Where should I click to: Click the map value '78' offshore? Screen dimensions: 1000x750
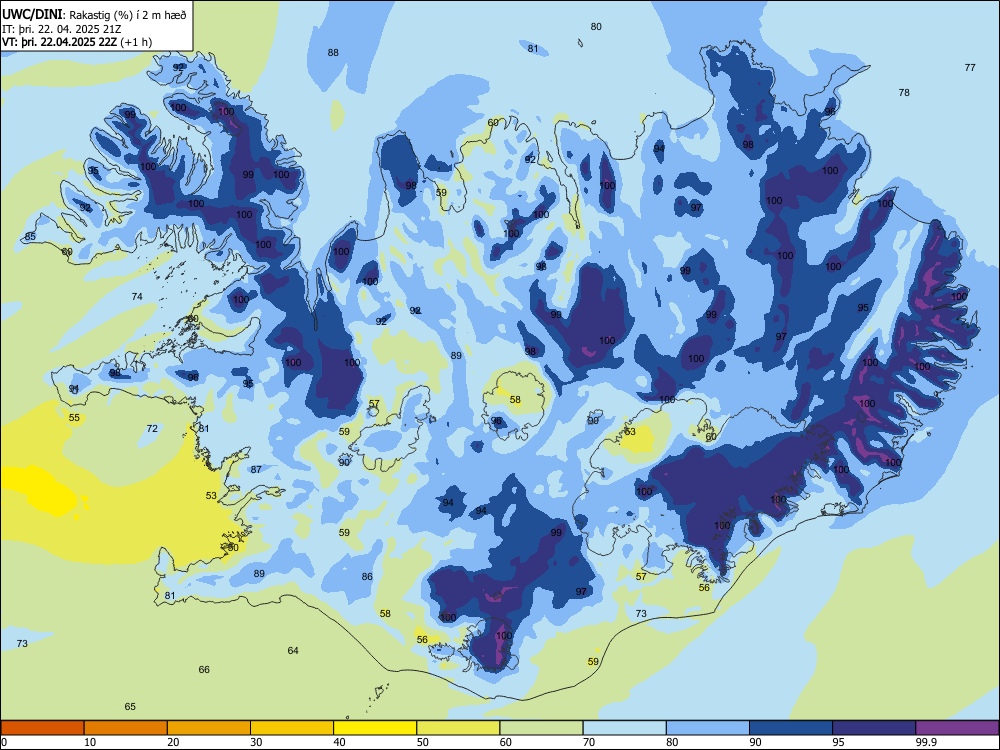(904, 92)
